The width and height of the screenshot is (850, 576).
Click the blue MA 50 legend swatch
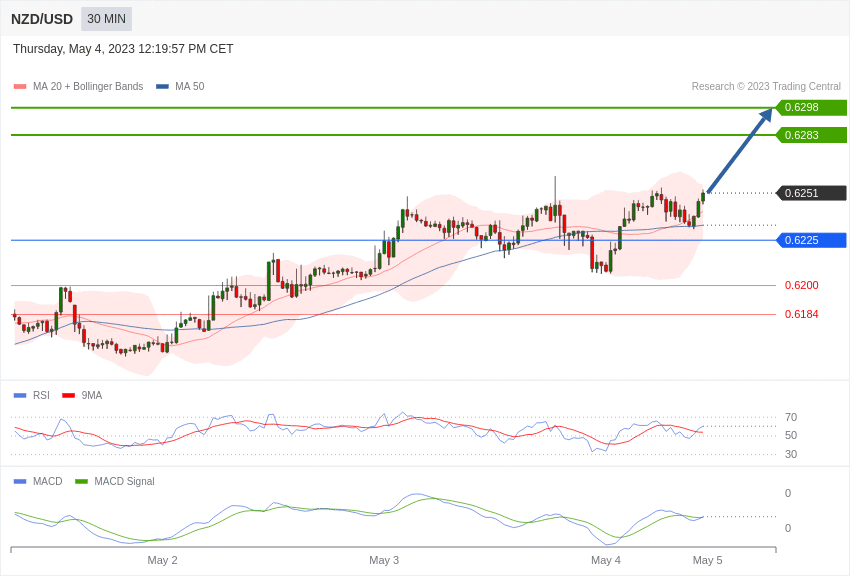point(162,86)
